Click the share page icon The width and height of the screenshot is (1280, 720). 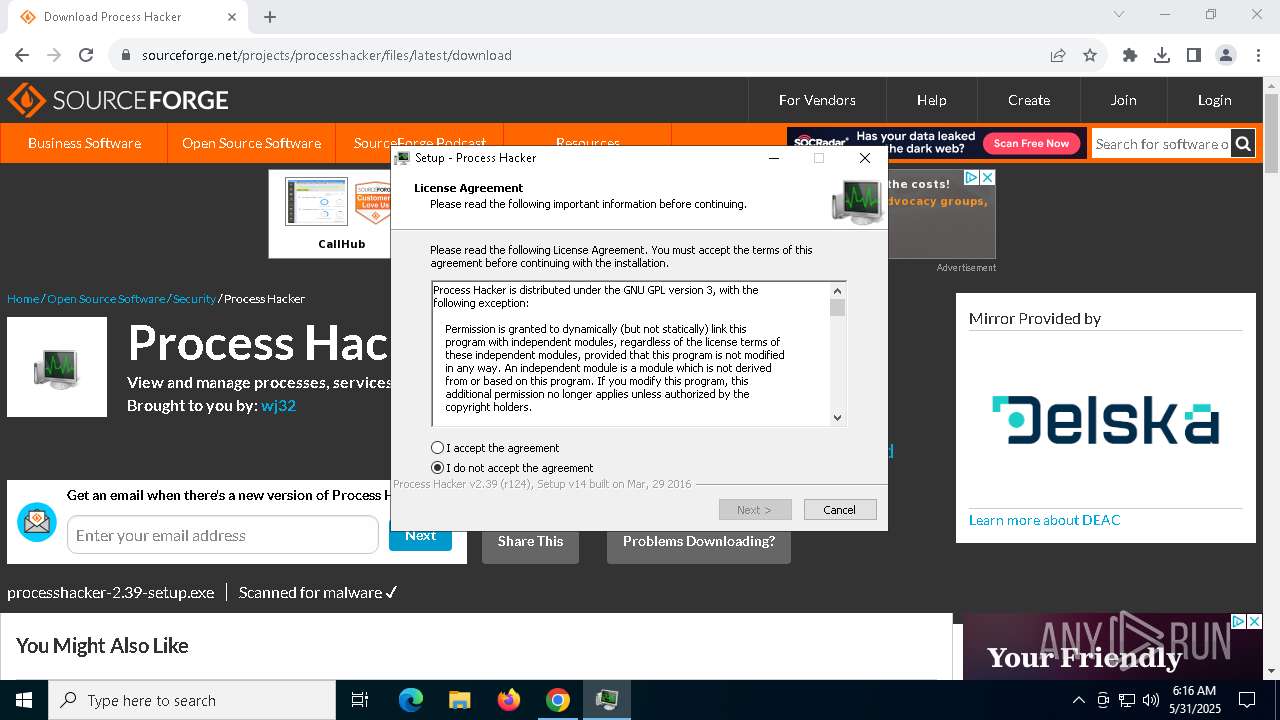pyautogui.click(x=1058, y=55)
